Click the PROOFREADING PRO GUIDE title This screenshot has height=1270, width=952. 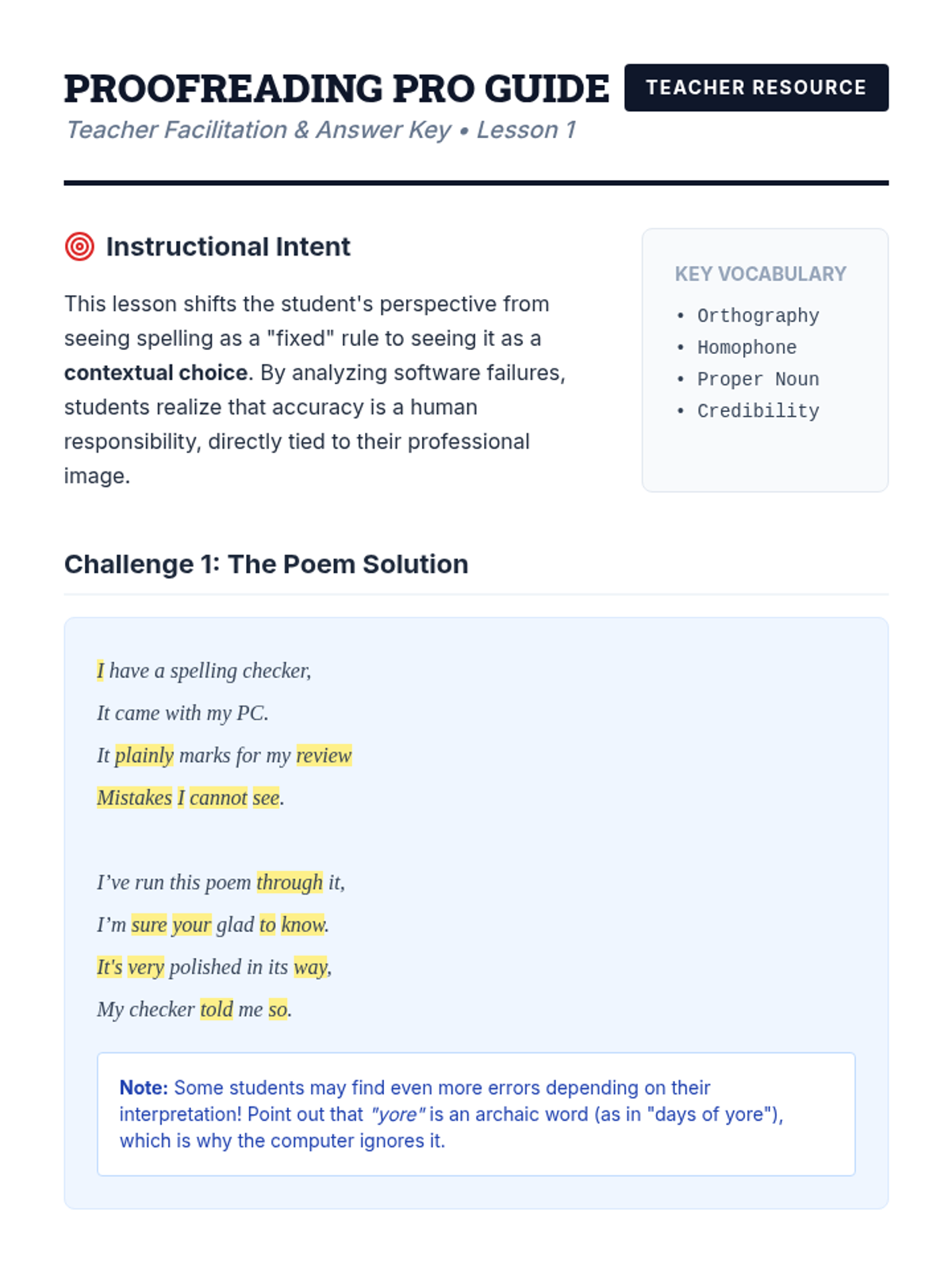pos(336,88)
